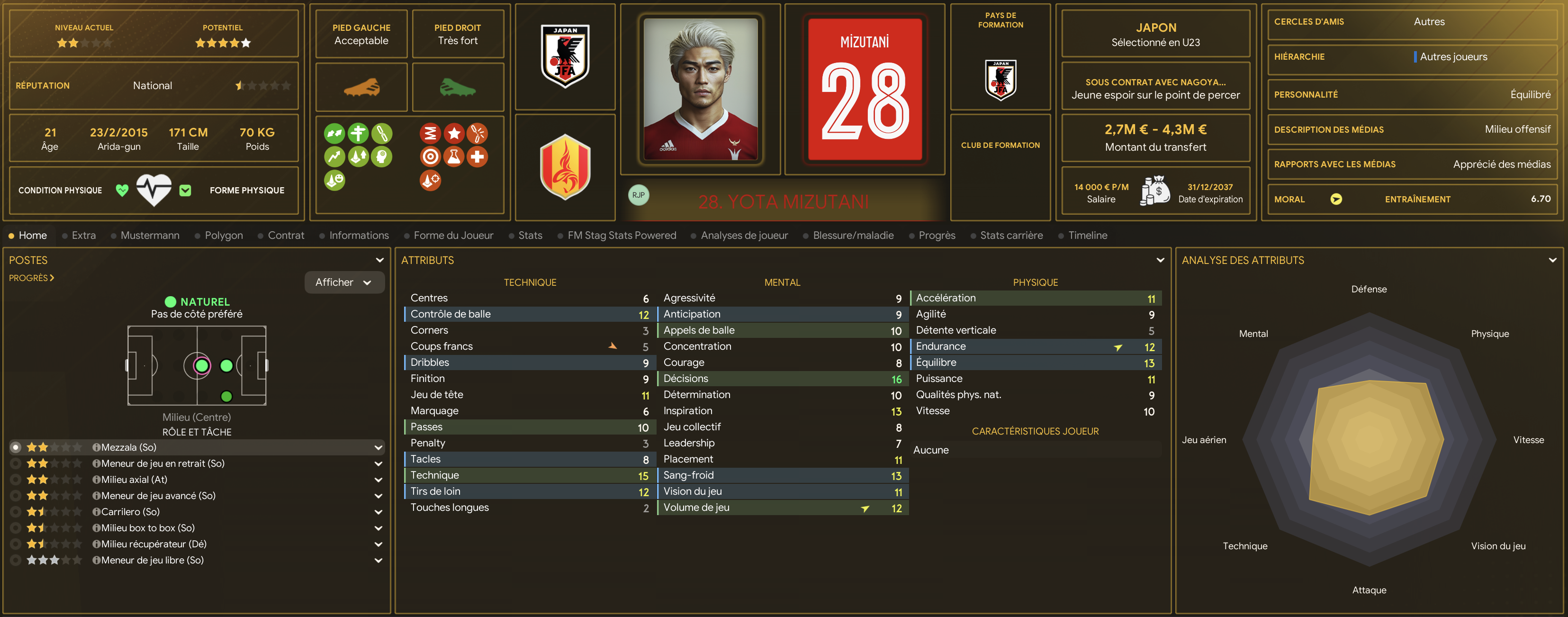This screenshot has width=1568, height=617.
Task: Click the orange flask icon
Action: pos(453,156)
